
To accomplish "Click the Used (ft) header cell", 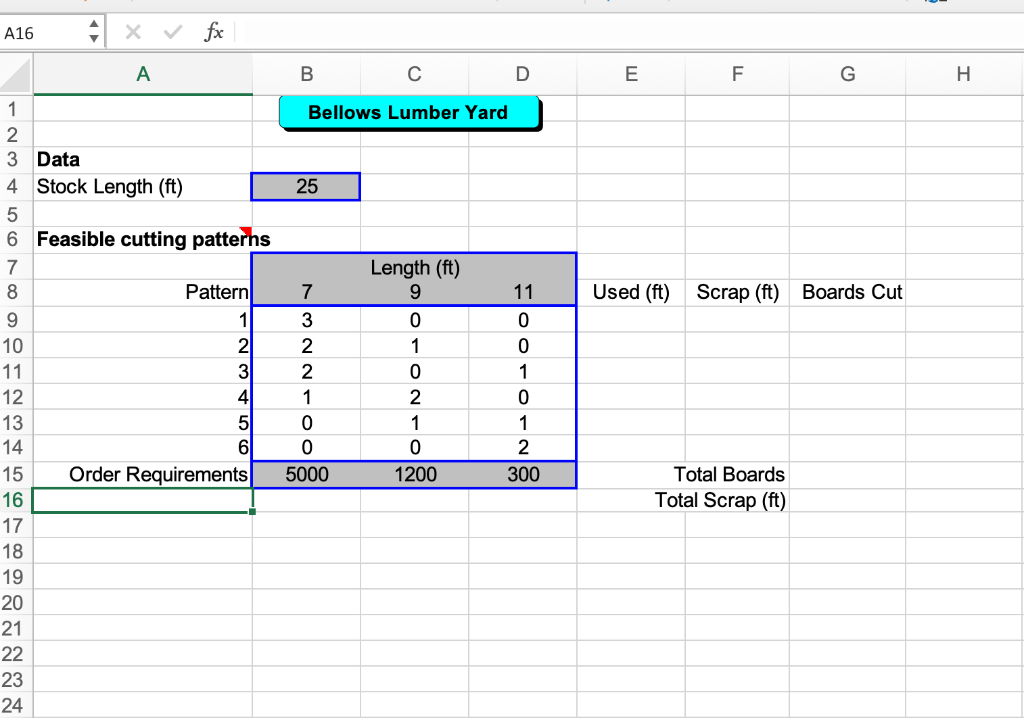I will pyautogui.click(x=630, y=292).
